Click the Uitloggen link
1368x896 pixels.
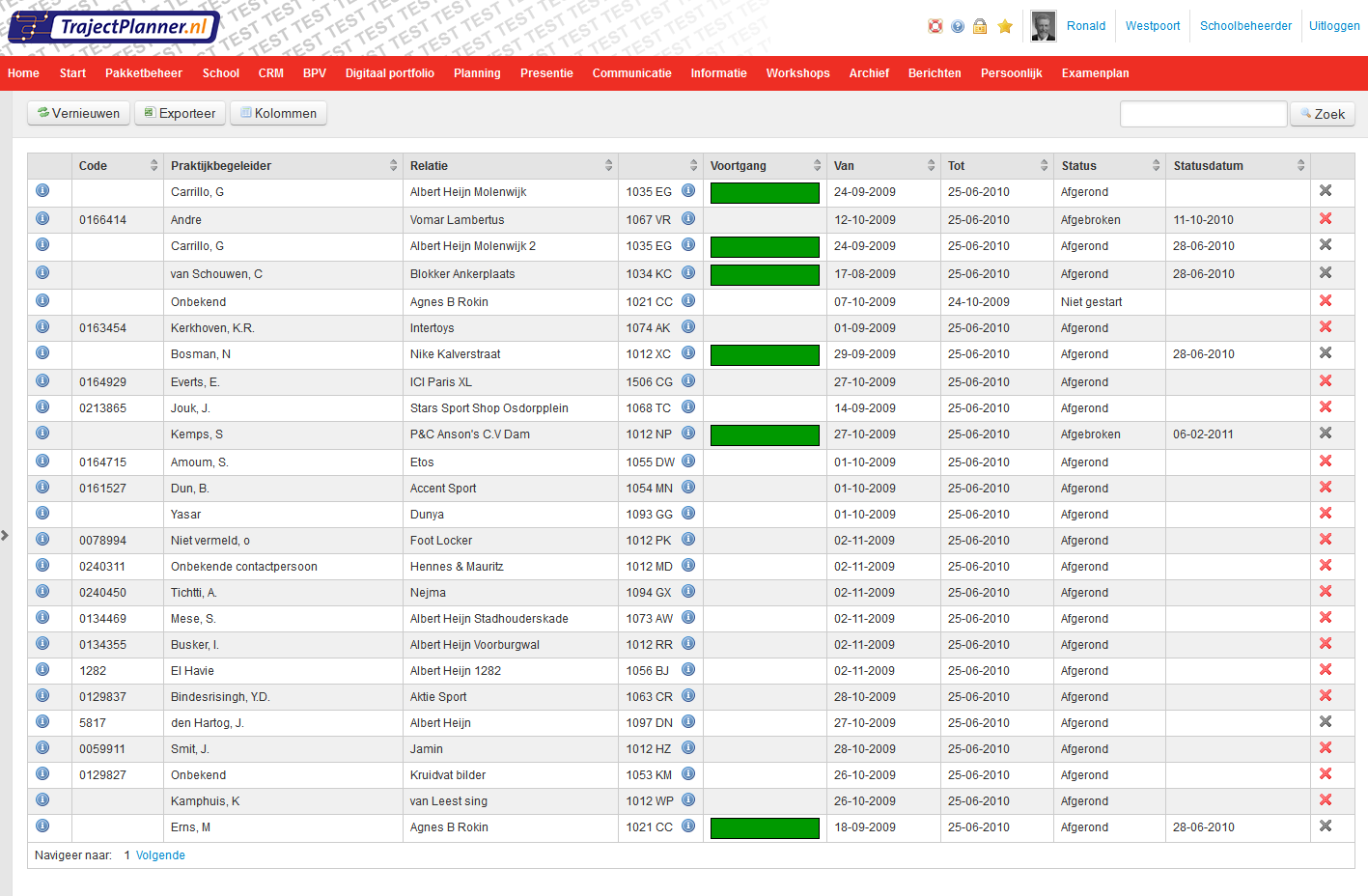[x=1334, y=26]
